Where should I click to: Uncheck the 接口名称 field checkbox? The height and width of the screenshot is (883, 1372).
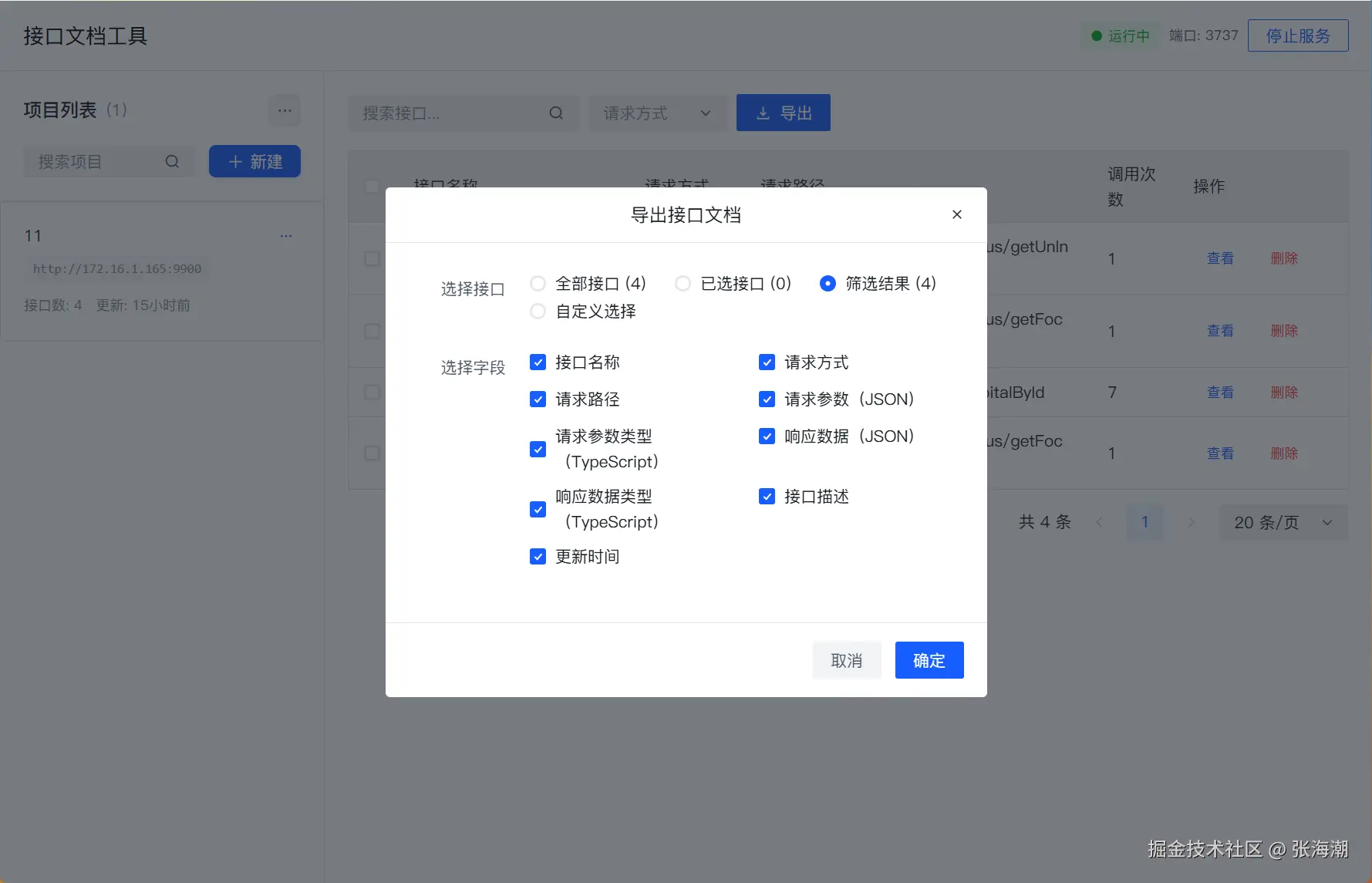coord(538,362)
